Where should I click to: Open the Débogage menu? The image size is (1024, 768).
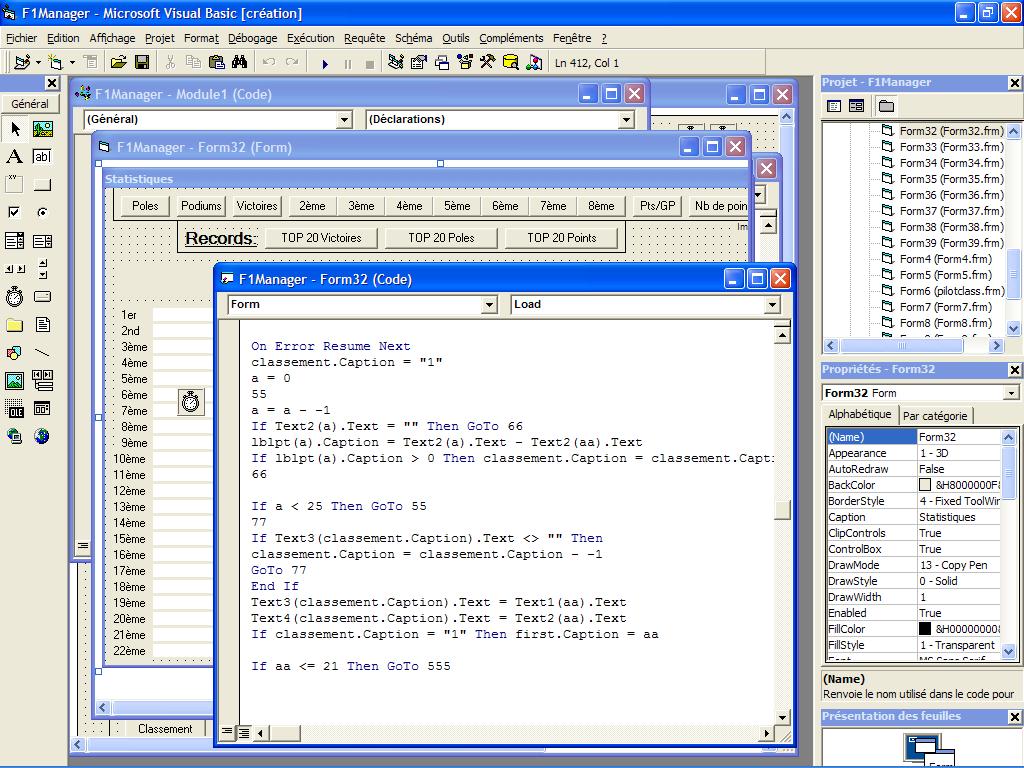coord(253,39)
